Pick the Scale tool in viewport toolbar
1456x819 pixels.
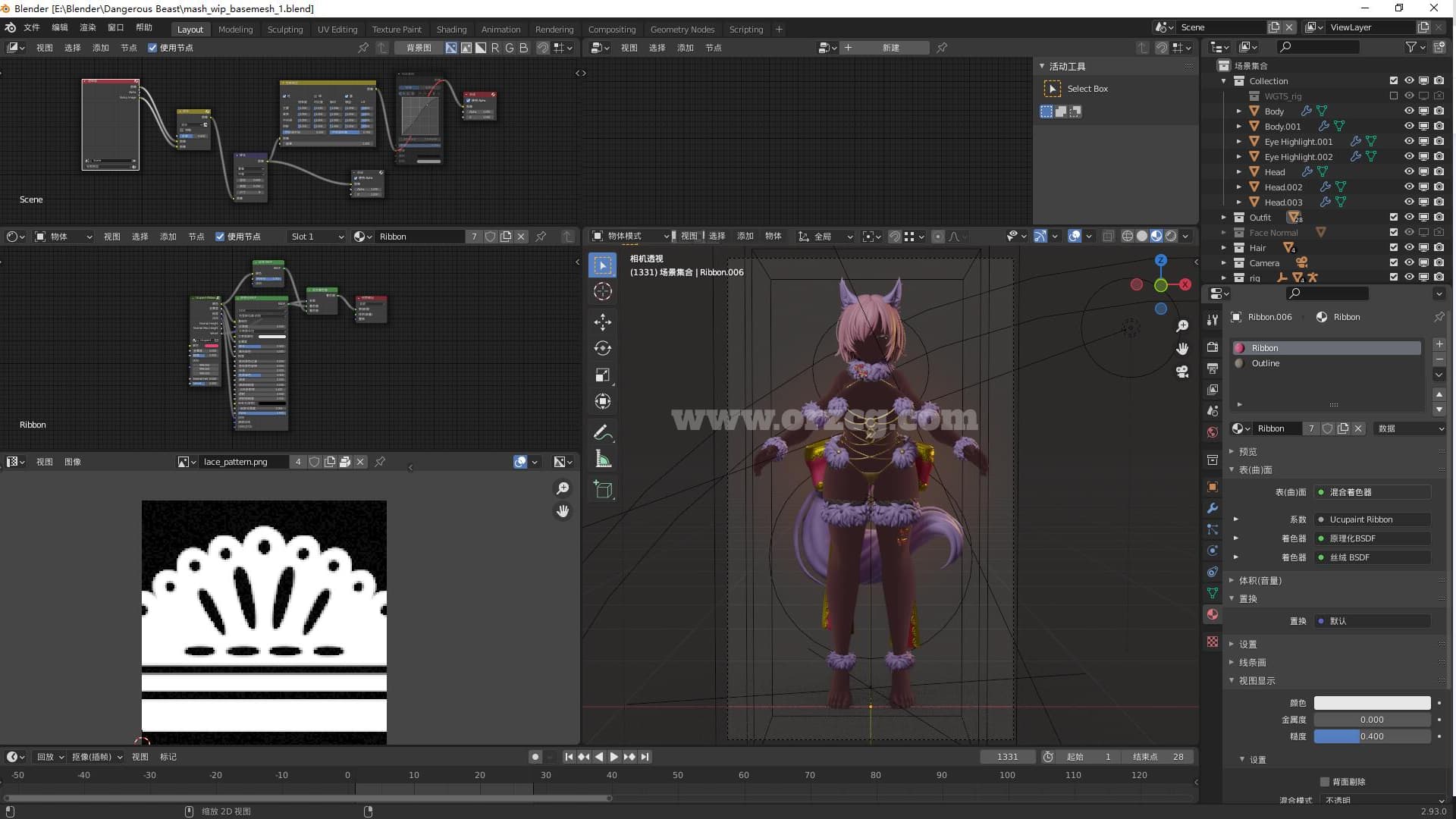(x=603, y=375)
